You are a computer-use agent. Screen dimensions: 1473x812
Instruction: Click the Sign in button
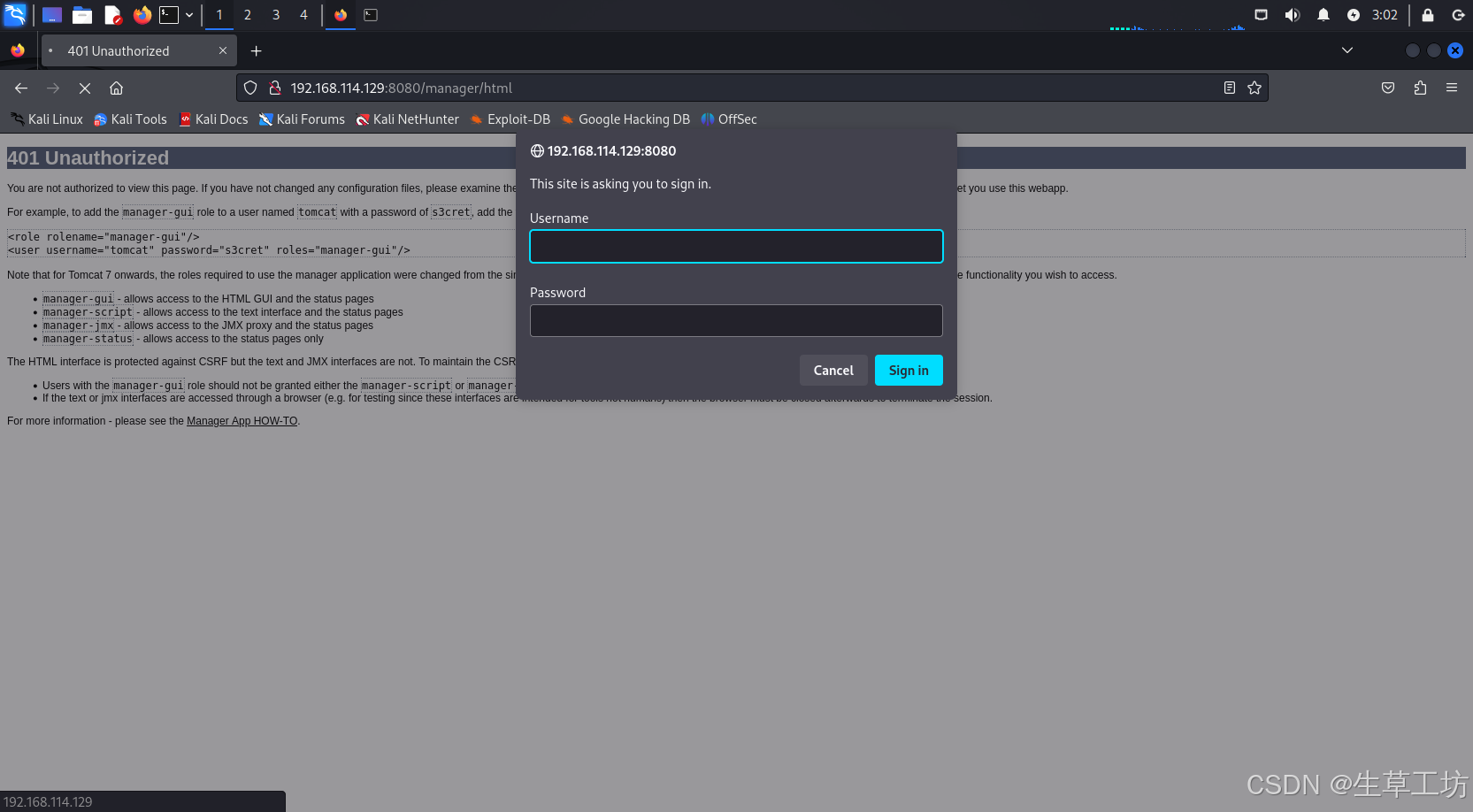908,370
